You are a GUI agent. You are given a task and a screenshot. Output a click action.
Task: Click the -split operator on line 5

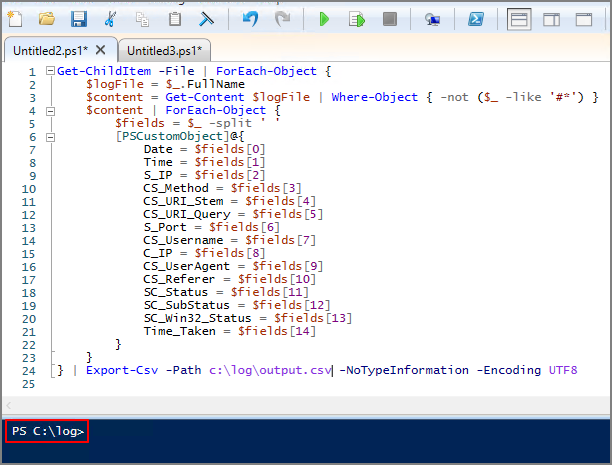point(230,123)
